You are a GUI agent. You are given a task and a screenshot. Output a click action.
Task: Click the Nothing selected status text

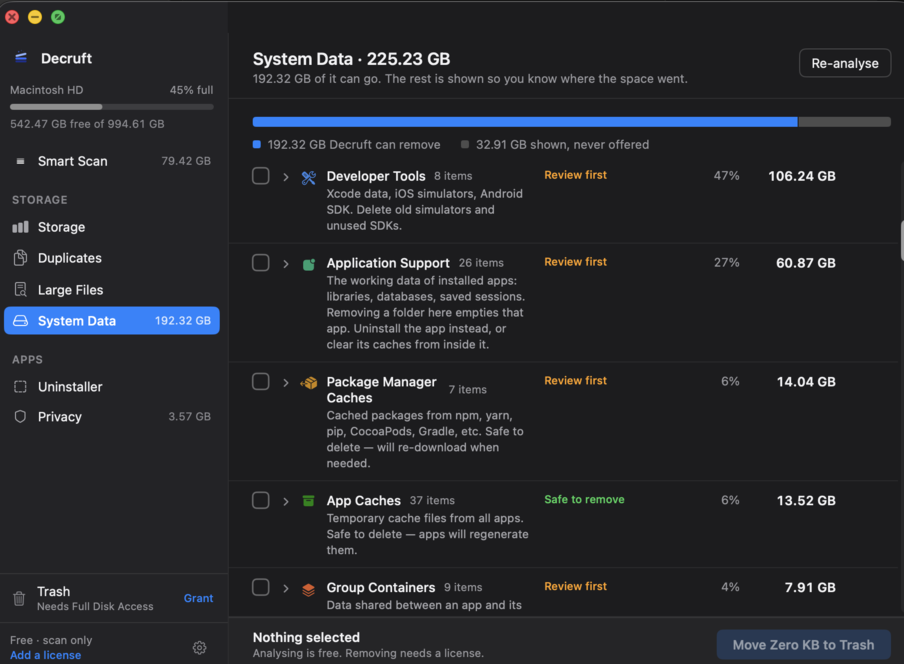coord(306,637)
